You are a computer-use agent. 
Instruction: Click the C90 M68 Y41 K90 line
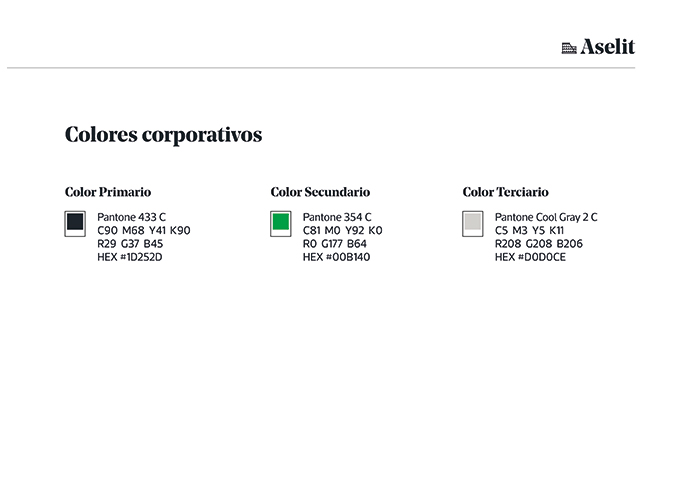coord(143,230)
